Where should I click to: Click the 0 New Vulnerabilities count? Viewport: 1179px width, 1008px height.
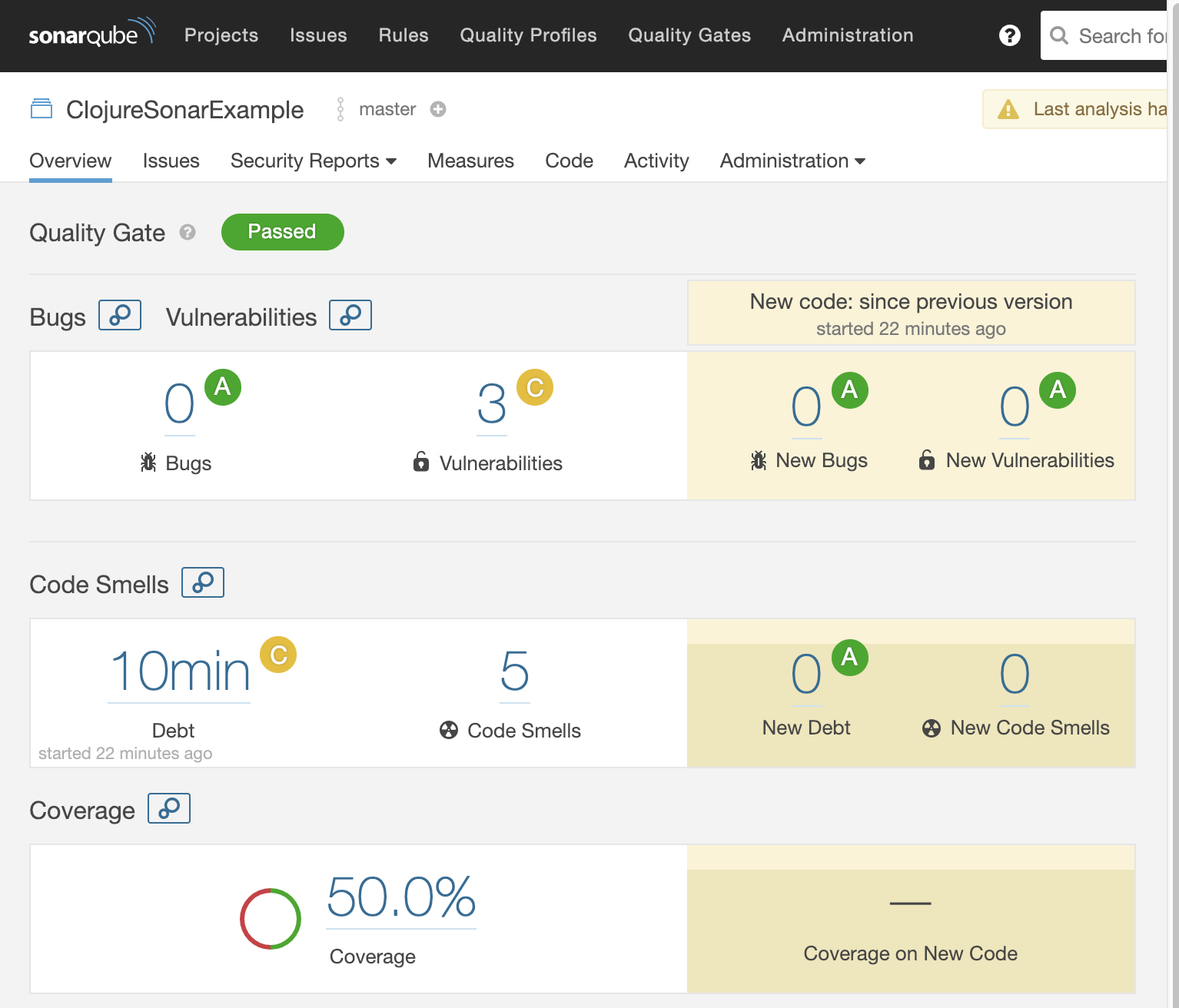tap(1015, 407)
